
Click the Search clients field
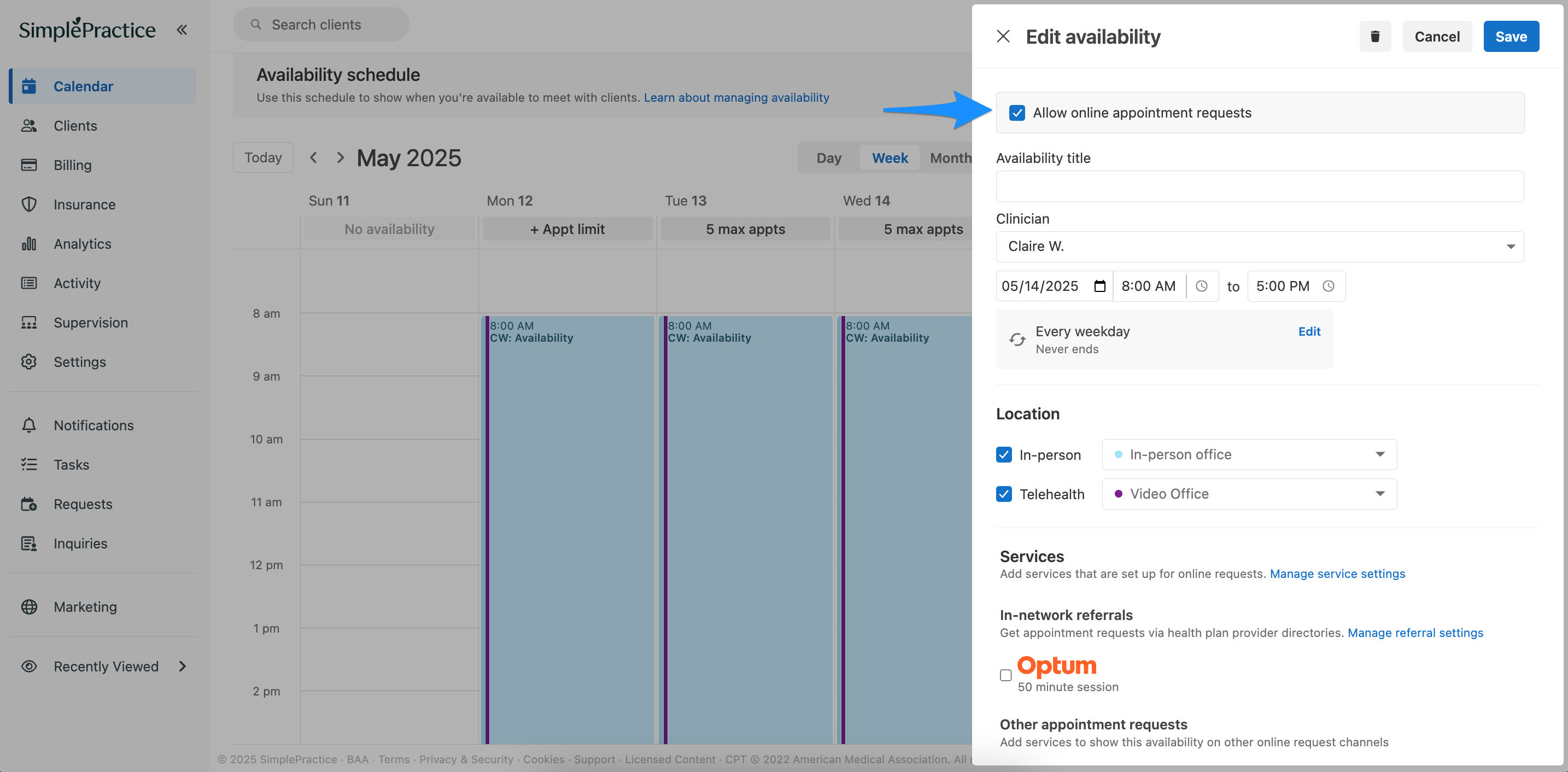click(321, 25)
